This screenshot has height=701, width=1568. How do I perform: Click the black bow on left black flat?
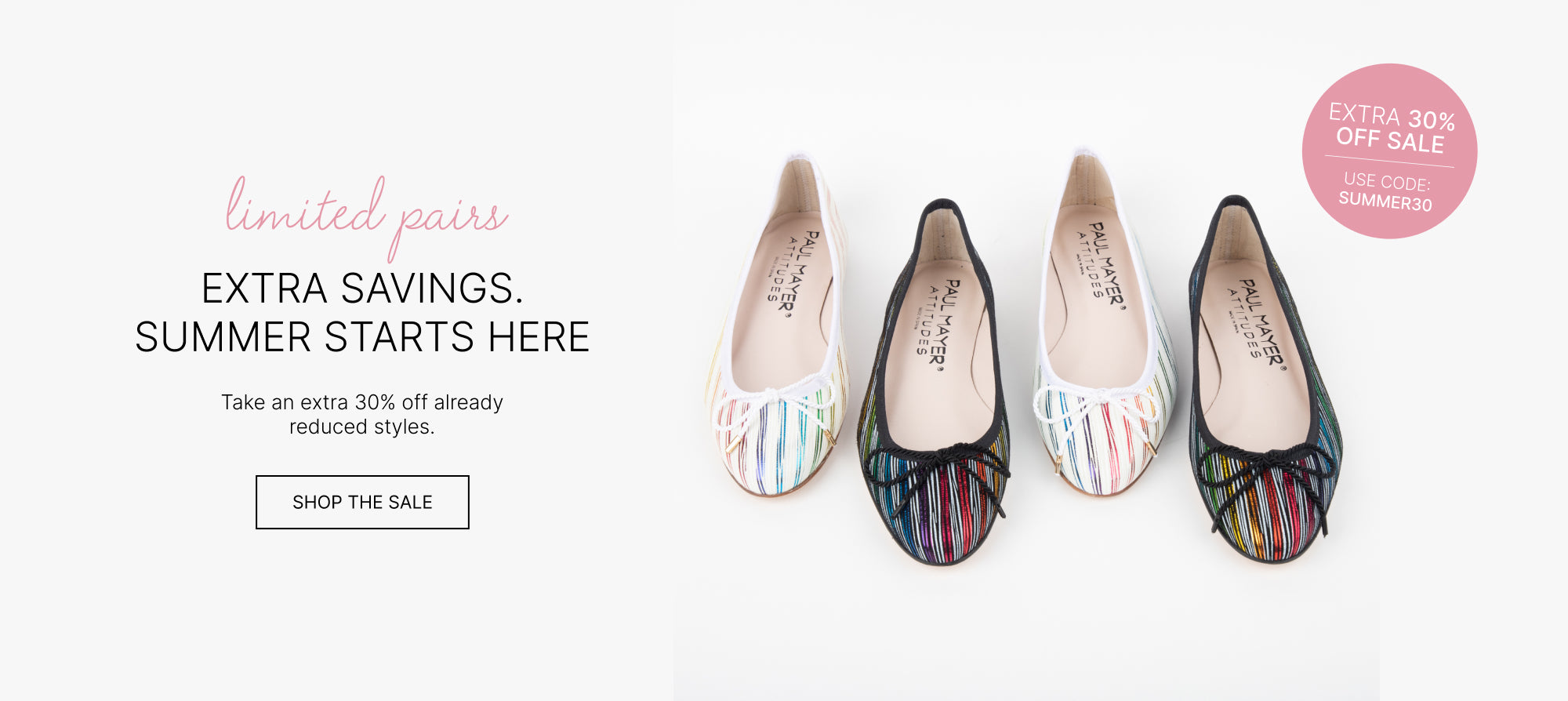[937, 474]
